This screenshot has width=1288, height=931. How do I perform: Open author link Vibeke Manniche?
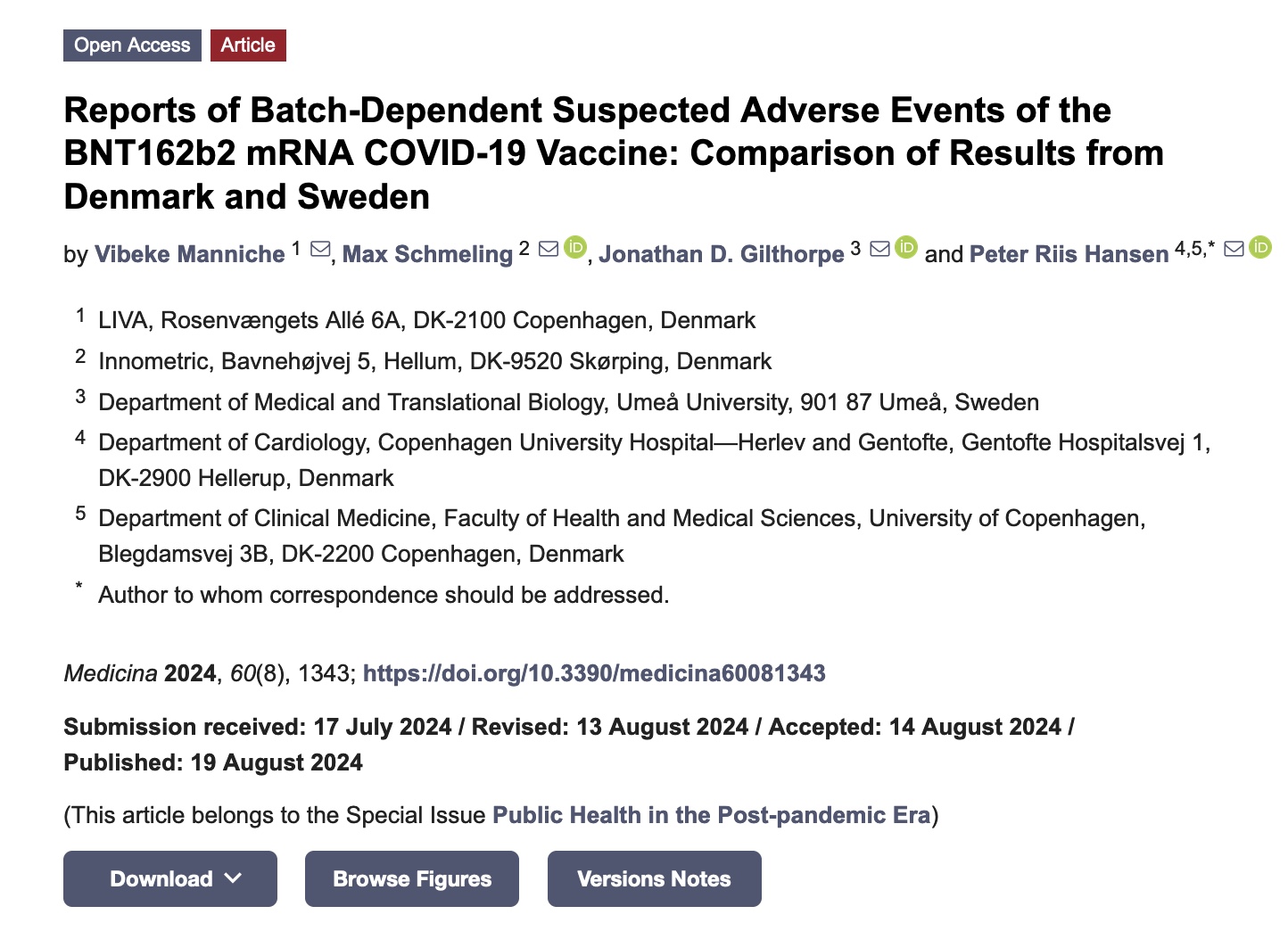[189, 254]
